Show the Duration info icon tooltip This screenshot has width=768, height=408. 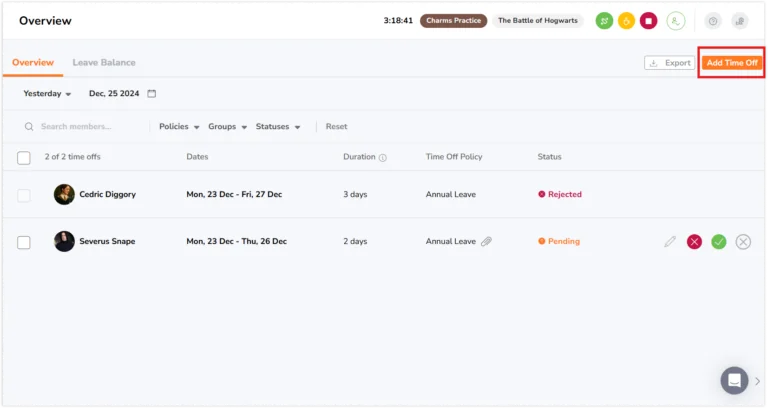tap(383, 158)
